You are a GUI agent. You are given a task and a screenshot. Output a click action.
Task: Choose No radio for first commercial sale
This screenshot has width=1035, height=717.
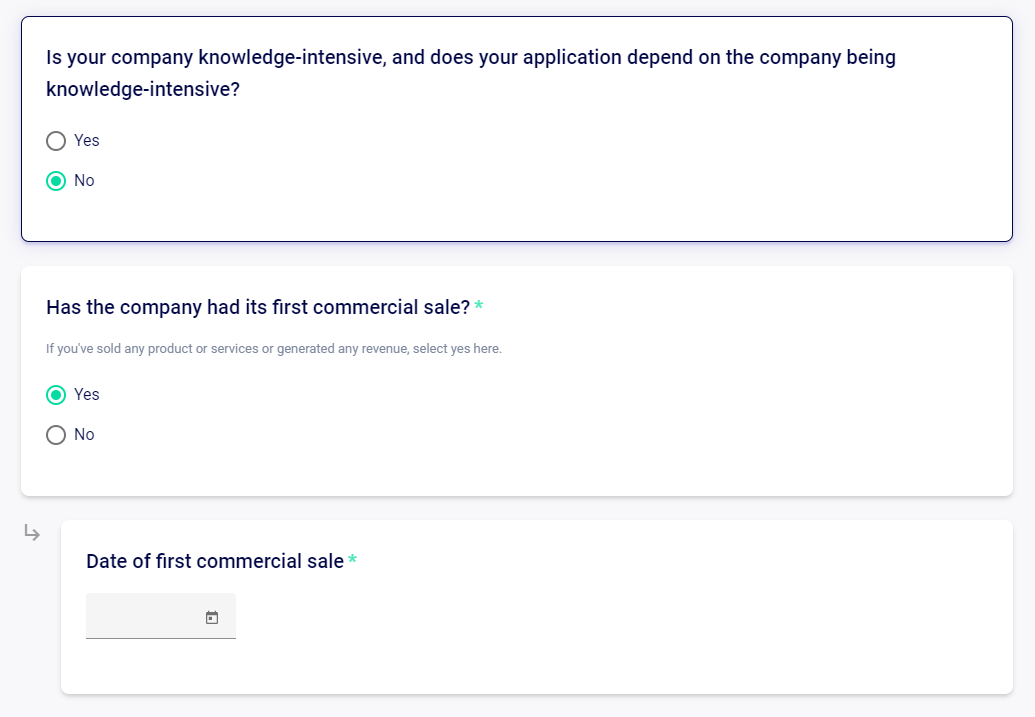(x=56, y=435)
